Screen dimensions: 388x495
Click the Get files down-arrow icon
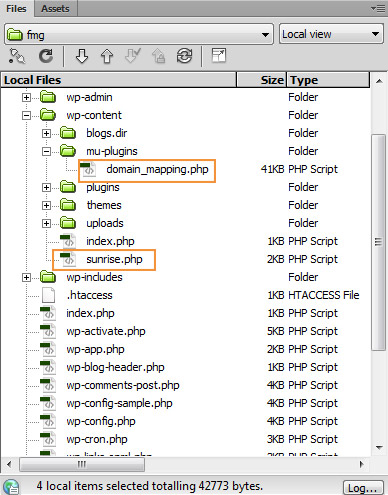[82, 56]
